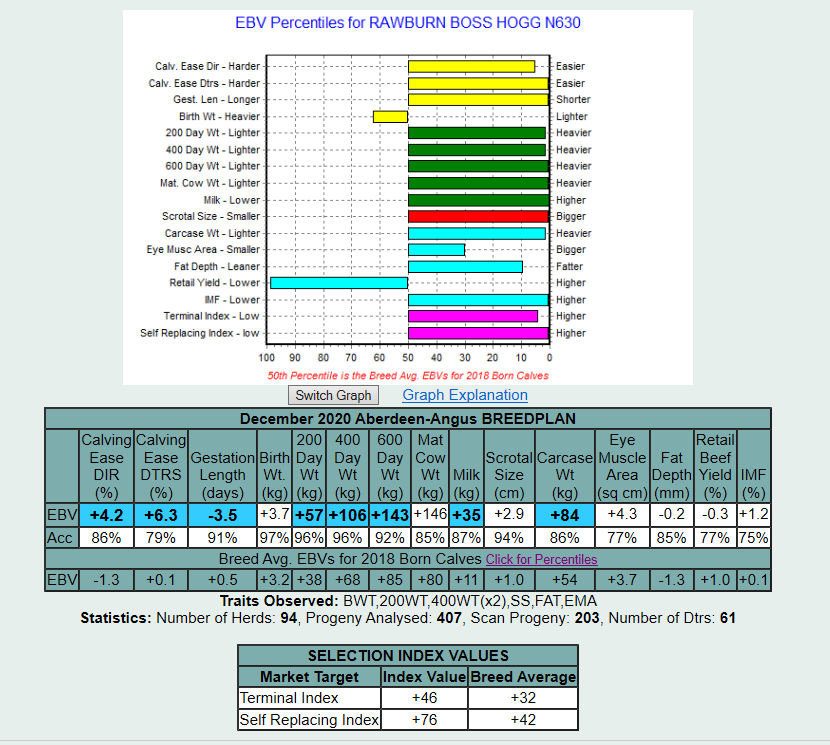
Task: Select the green 200 Day Wt bar
Action: coord(476,133)
